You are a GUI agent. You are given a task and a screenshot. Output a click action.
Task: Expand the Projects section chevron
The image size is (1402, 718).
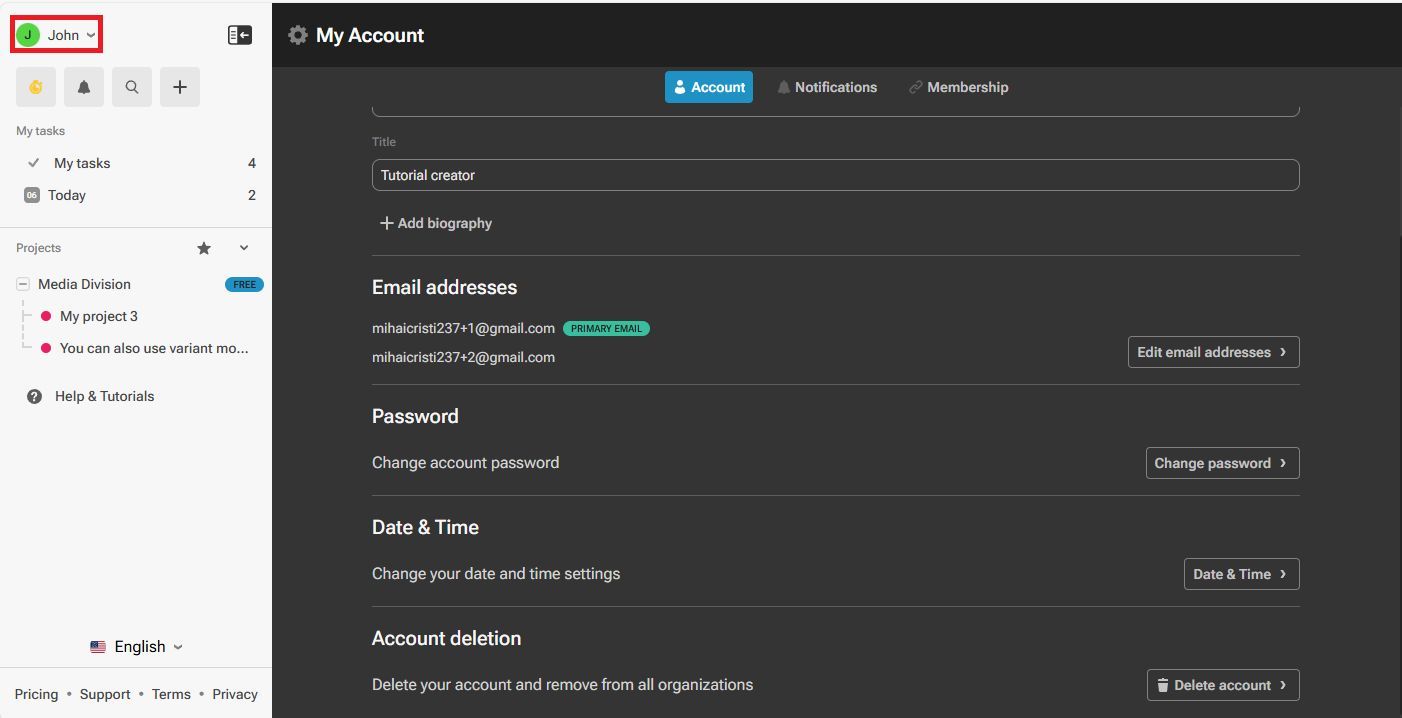(x=244, y=248)
